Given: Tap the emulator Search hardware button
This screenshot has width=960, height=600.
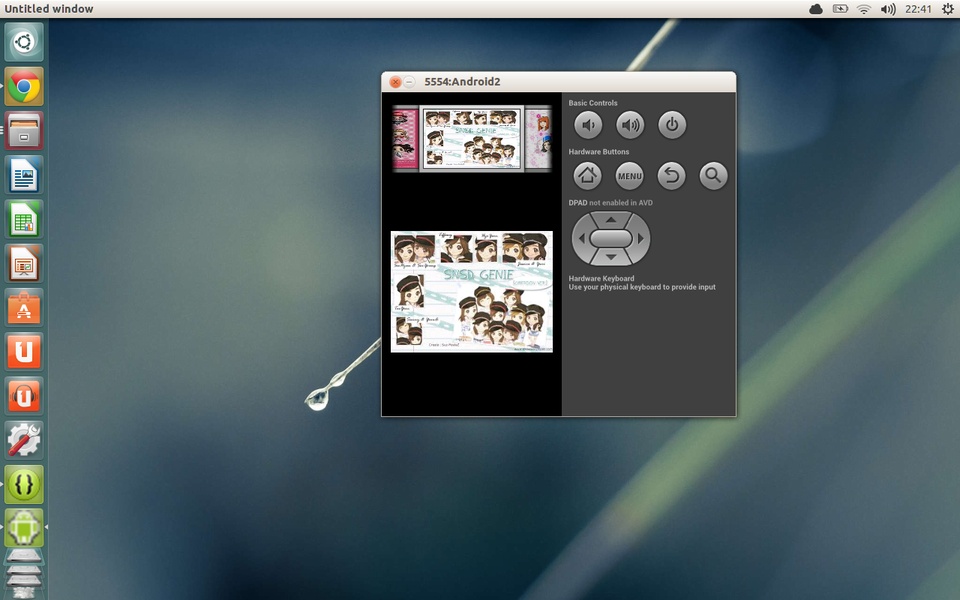Looking at the screenshot, I should point(713,176).
